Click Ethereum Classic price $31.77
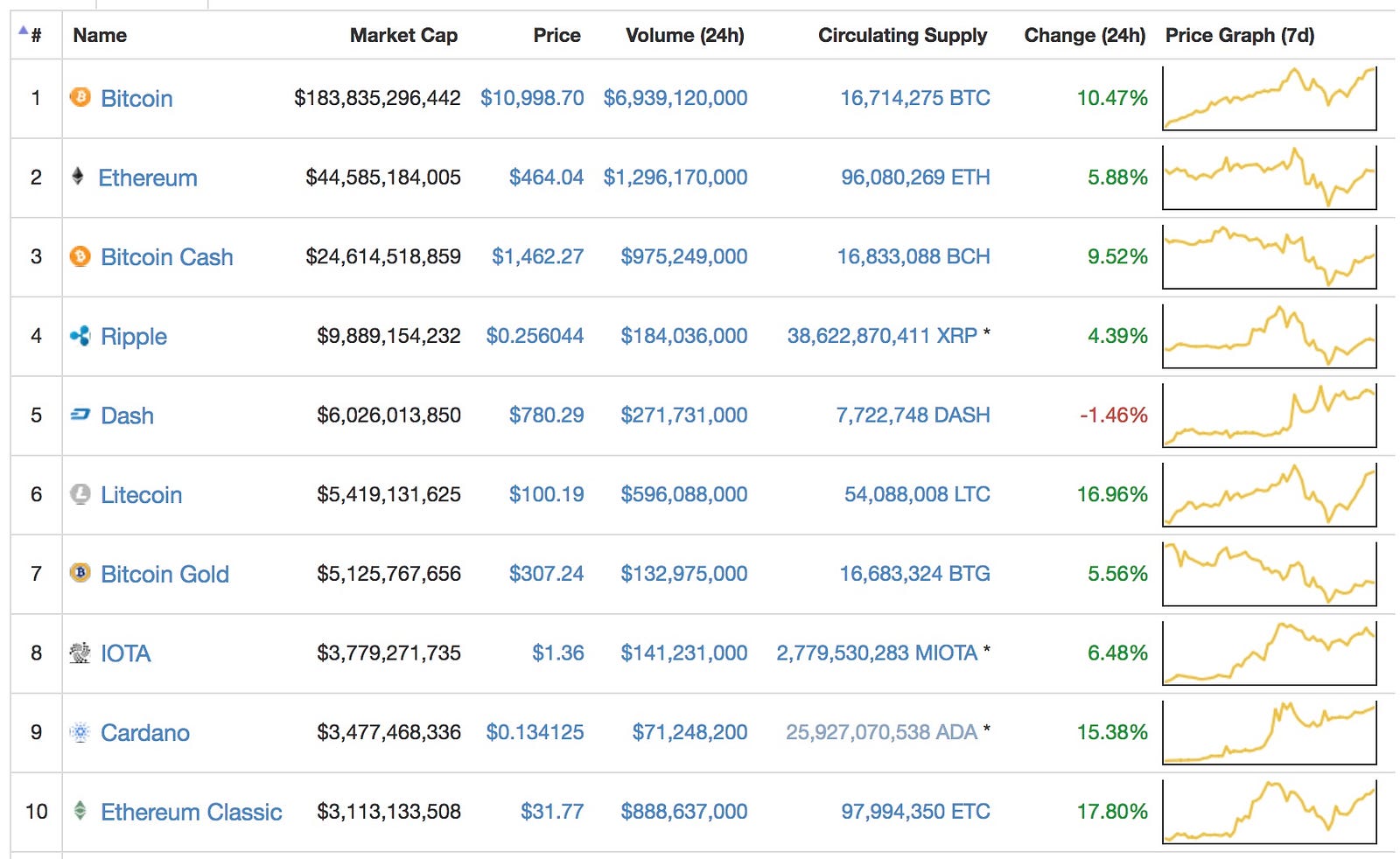Viewport: 1400px width, 859px height. (x=552, y=812)
